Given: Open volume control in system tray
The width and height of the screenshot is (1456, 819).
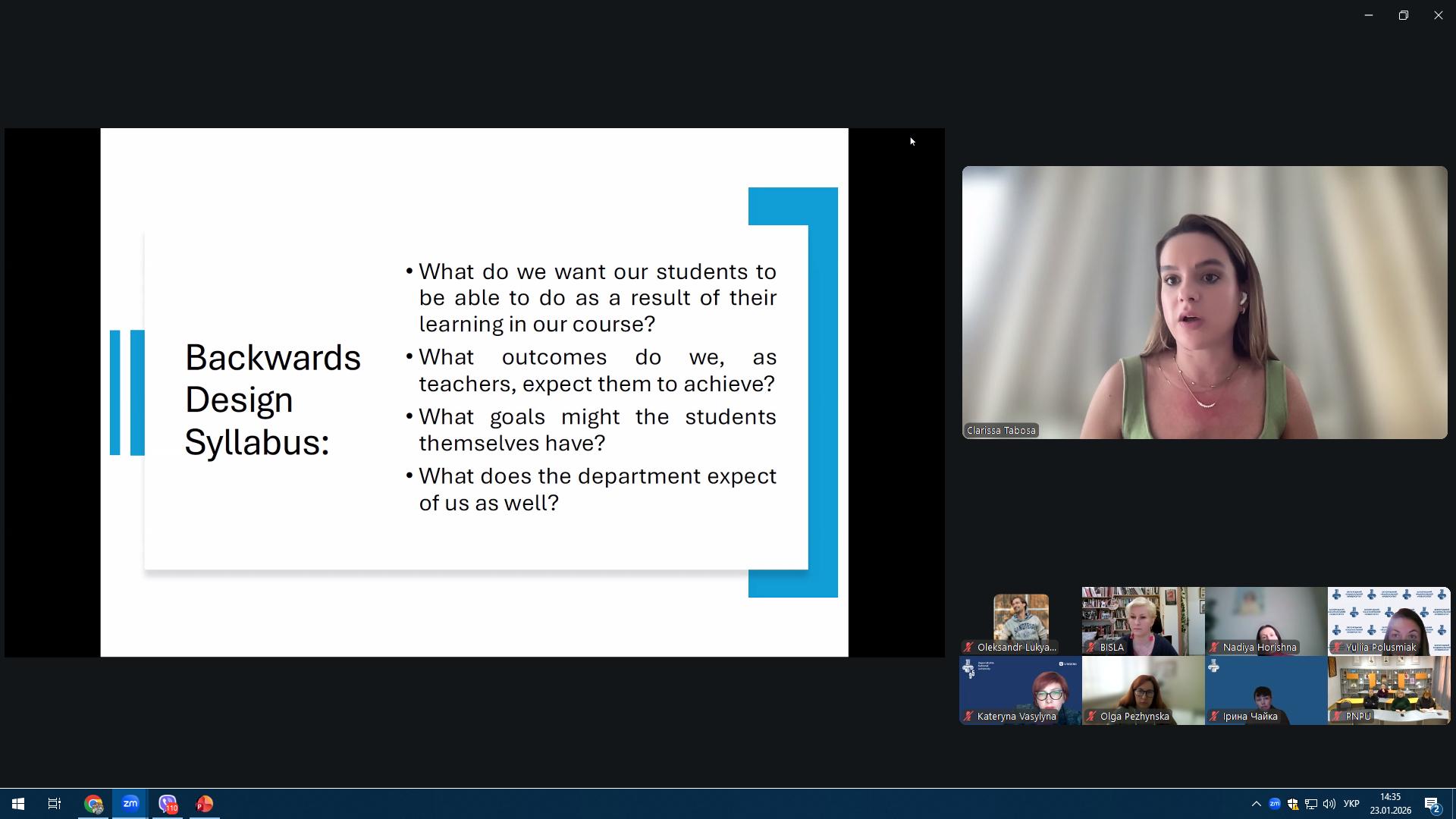Looking at the screenshot, I should coord(1329,804).
